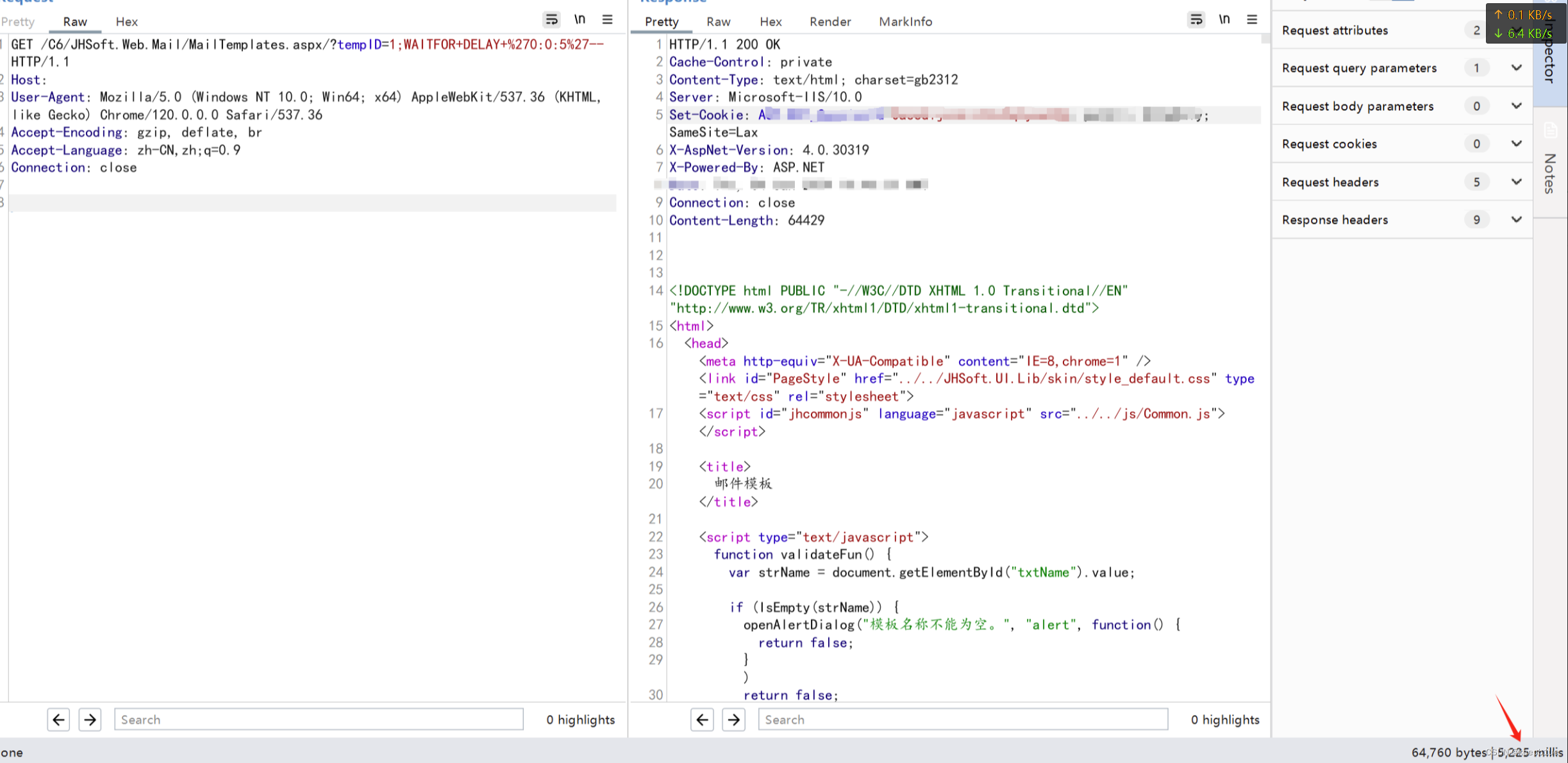The width and height of the screenshot is (1568, 763).
Task: Go to previous match in Request search
Action: click(x=58, y=719)
